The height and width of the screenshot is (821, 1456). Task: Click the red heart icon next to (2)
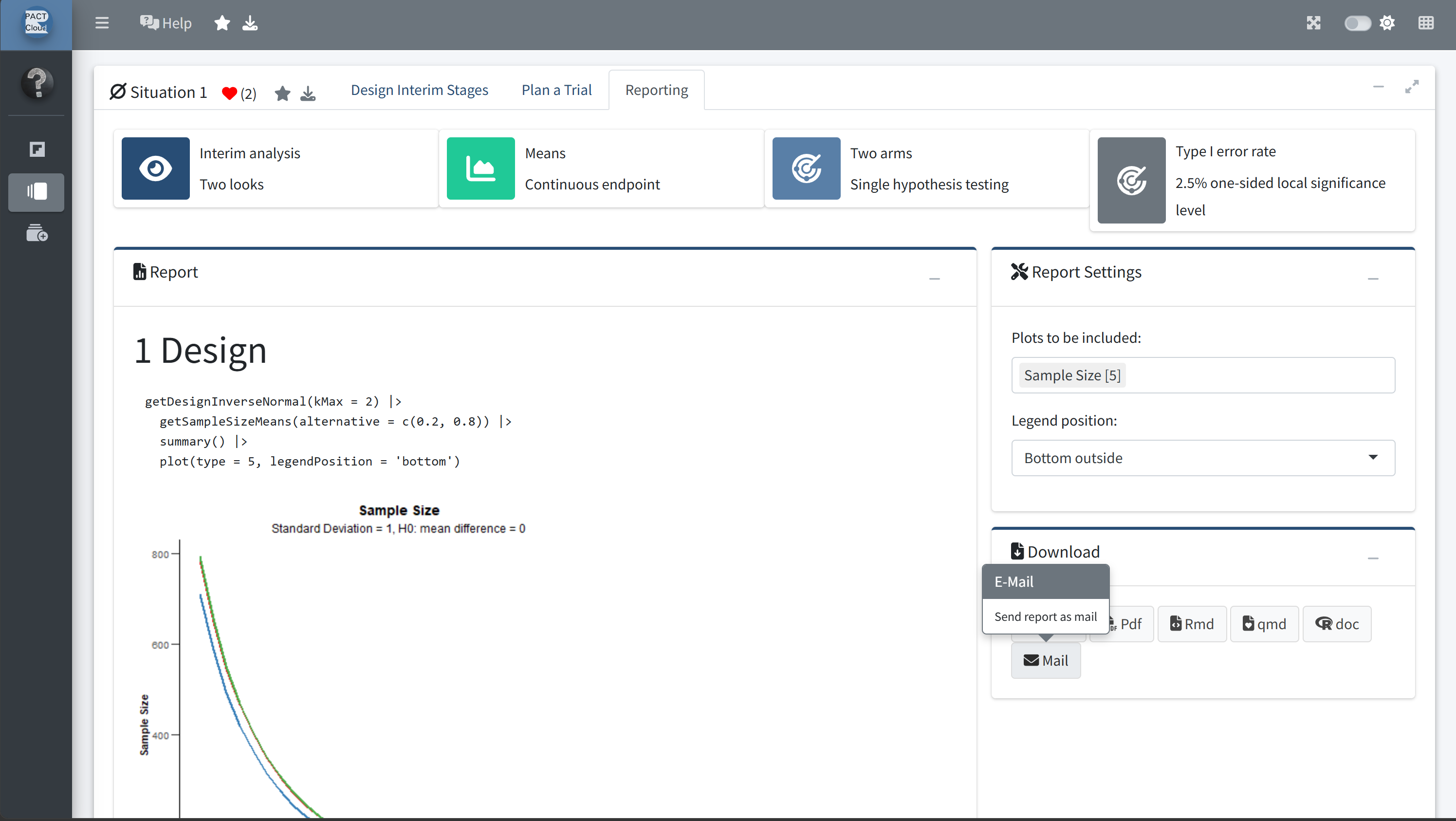[x=229, y=93]
